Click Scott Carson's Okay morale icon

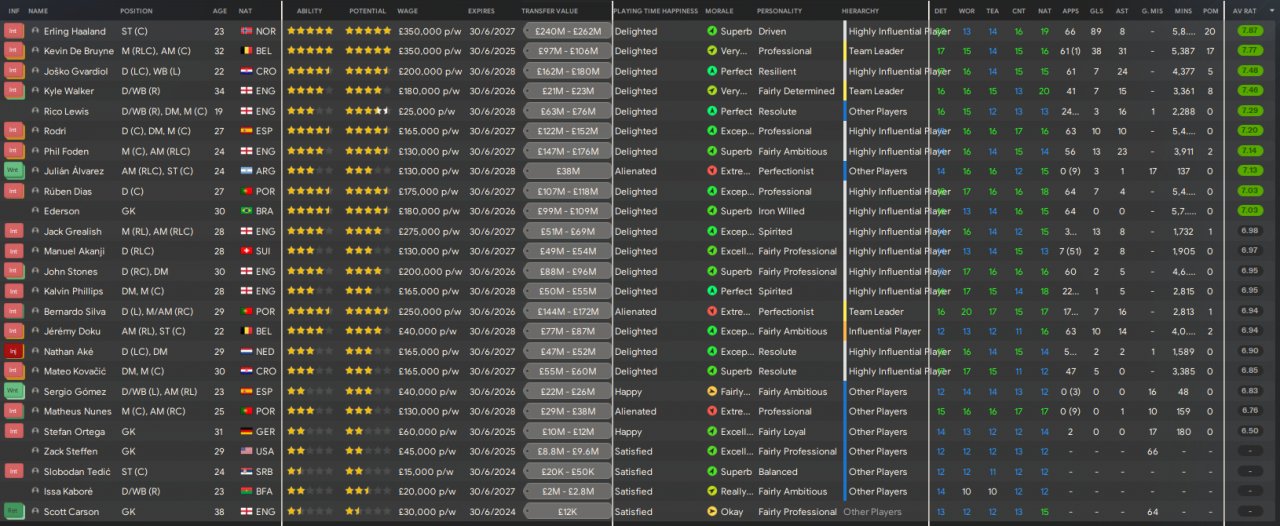[x=712, y=511]
